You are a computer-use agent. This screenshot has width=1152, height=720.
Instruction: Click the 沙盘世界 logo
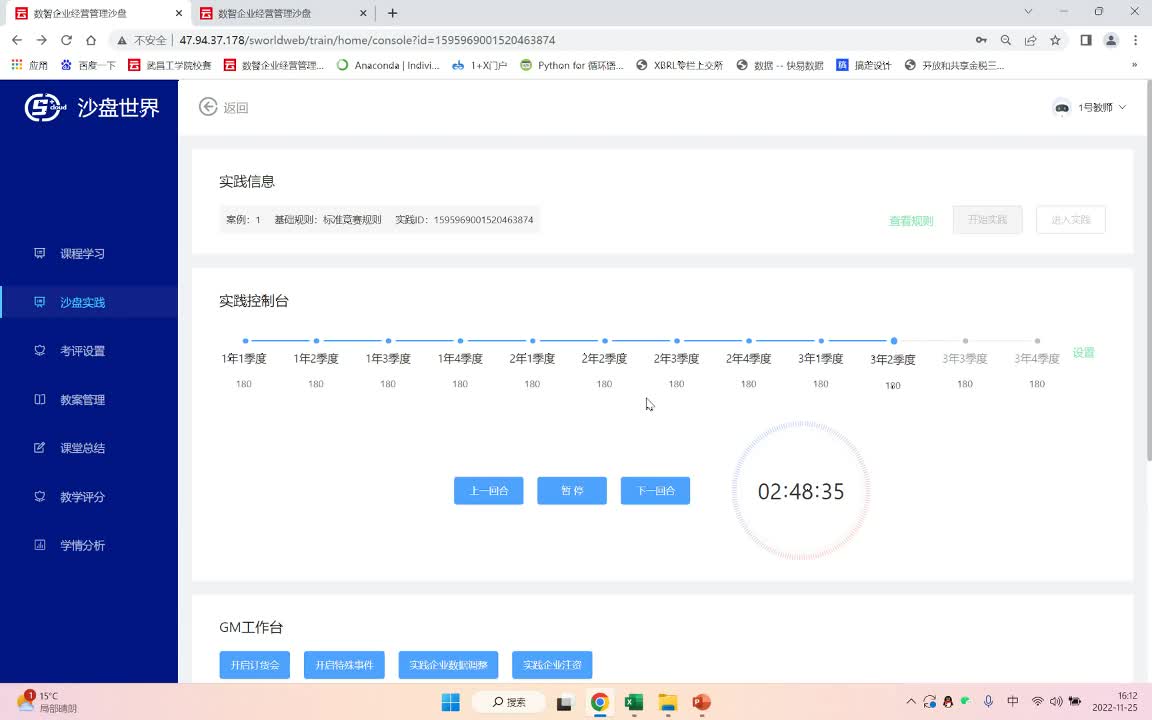[x=92, y=107]
